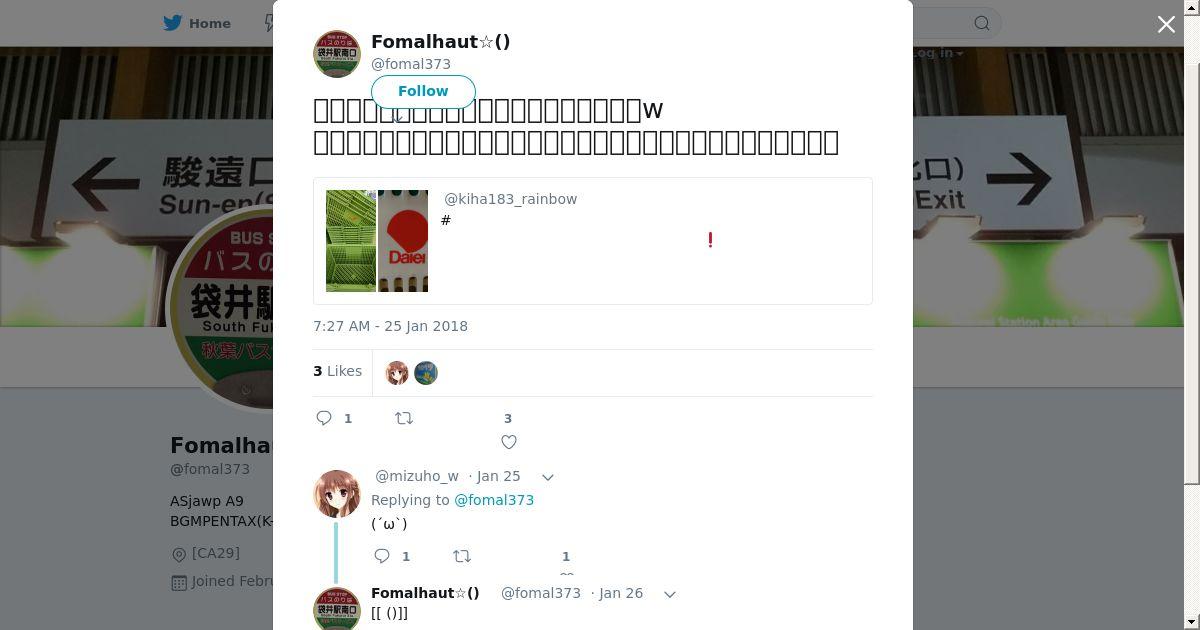The width and height of the screenshot is (1200, 630).
Task: Click reply icon on mizuho_w's reply
Action: pyautogui.click(x=382, y=556)
